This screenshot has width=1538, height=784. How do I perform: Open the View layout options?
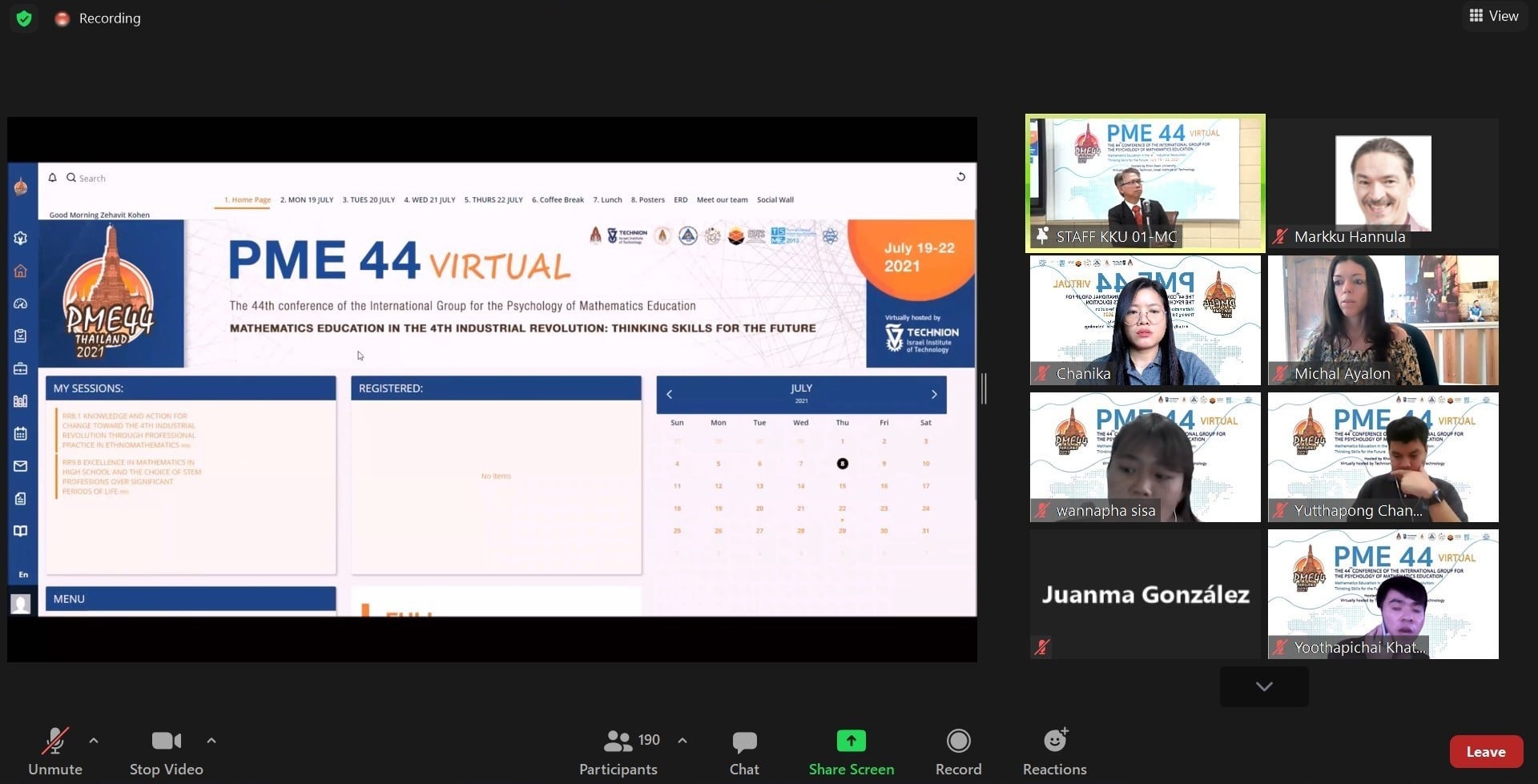click(1494, 16)
